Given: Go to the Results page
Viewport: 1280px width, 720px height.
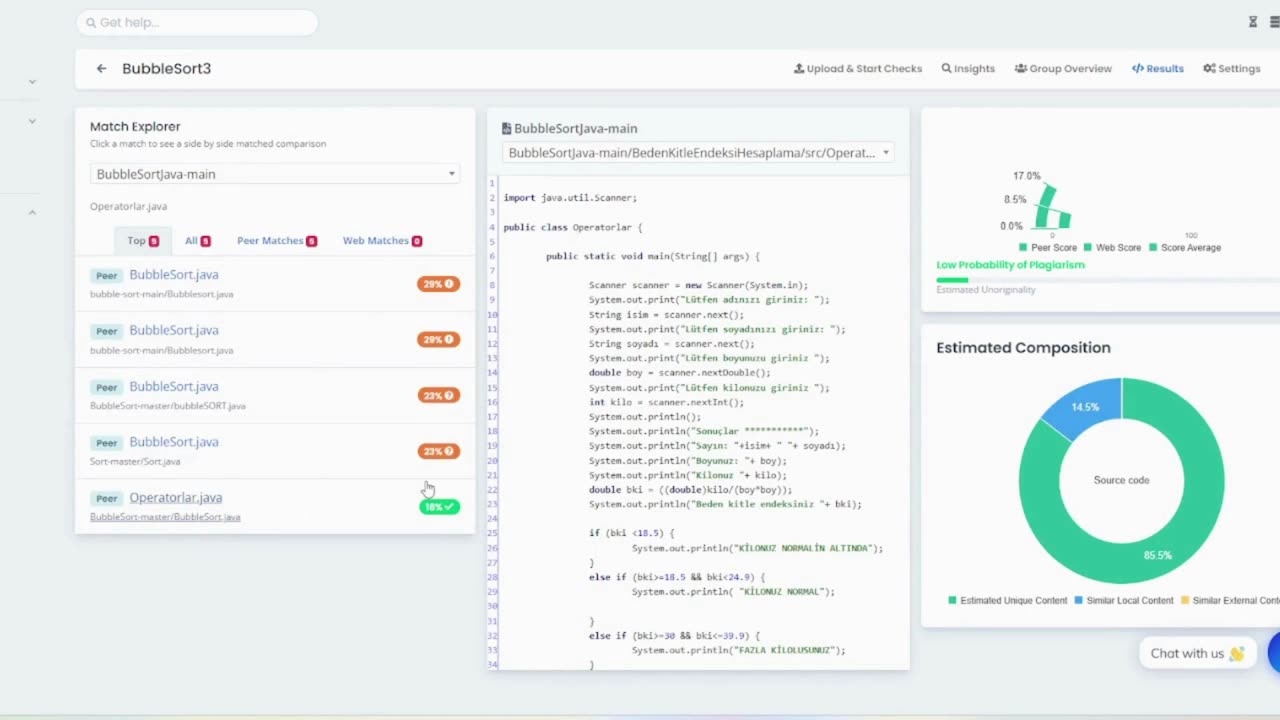Looking at the screenshot, I should [1158, 69].
